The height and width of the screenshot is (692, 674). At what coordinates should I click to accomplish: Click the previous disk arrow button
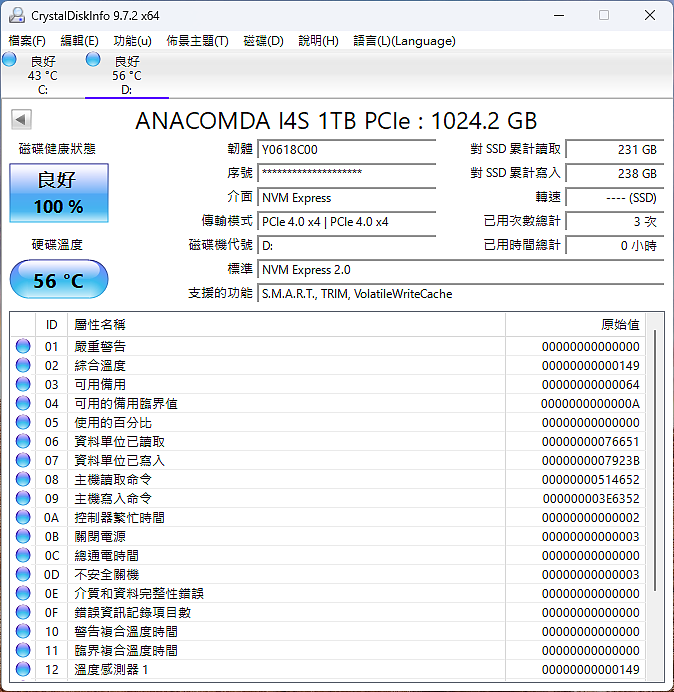21,120
